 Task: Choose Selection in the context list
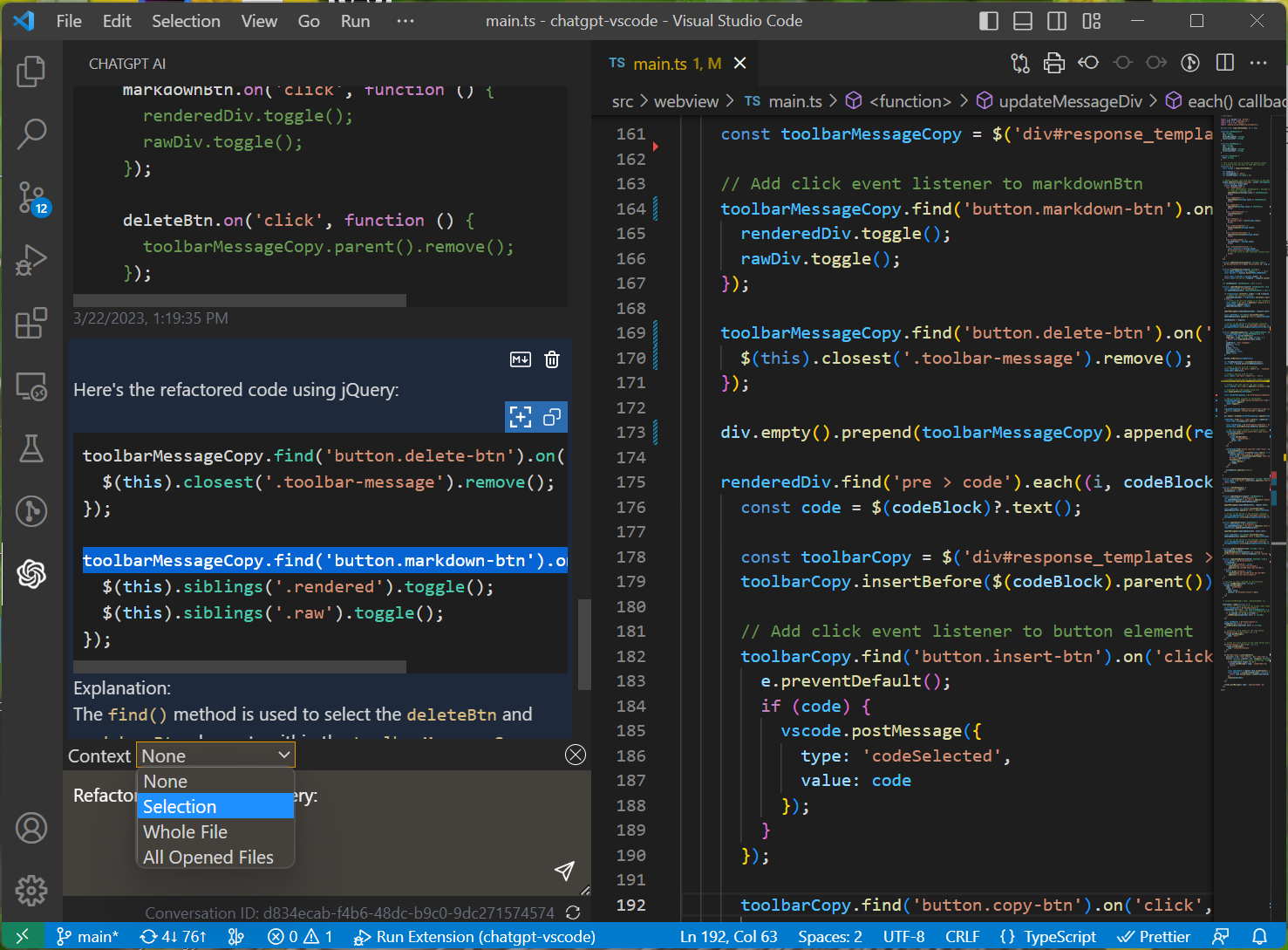215,807
